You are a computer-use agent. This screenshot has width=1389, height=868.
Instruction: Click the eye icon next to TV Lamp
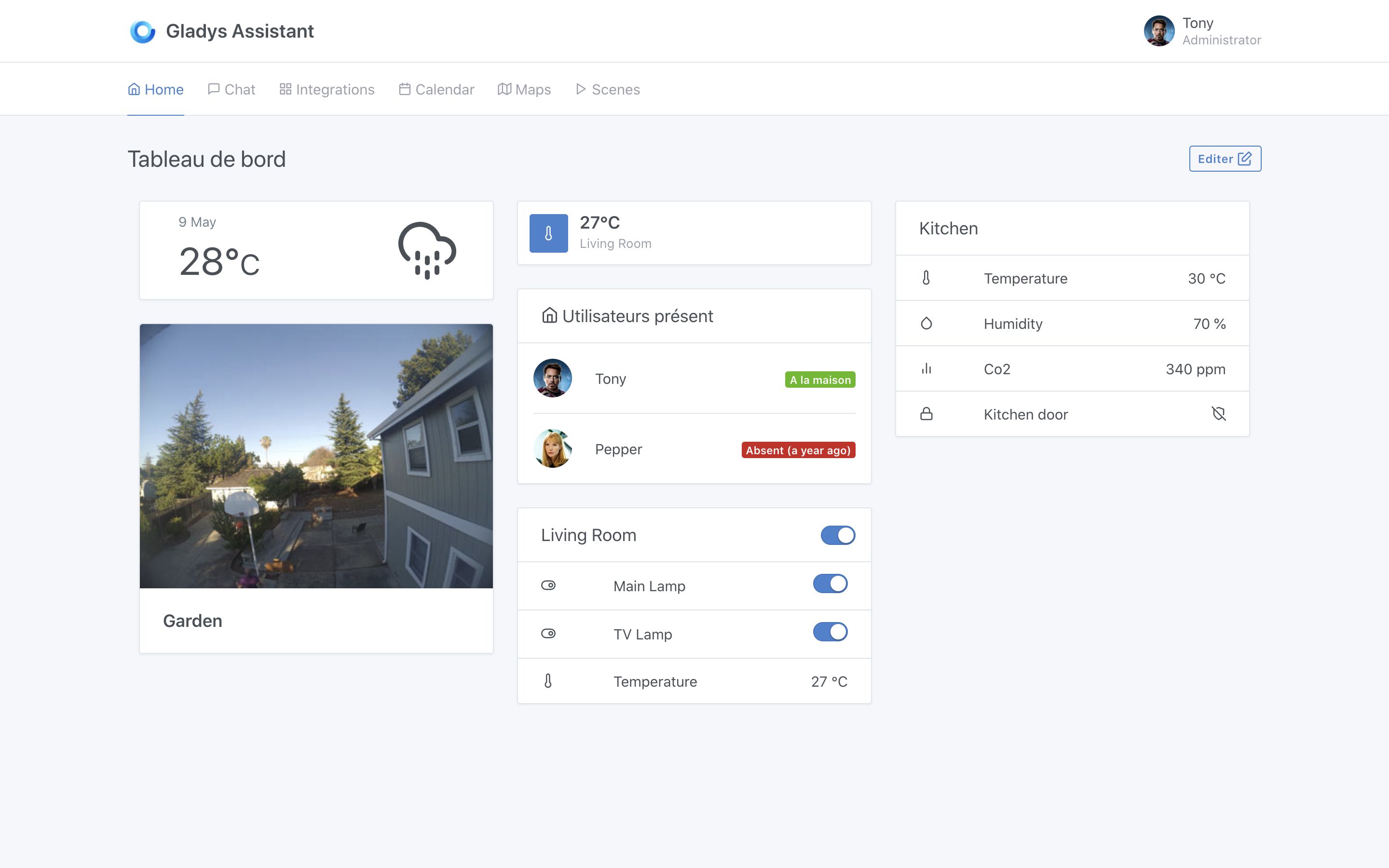click(x=548, y=632)
